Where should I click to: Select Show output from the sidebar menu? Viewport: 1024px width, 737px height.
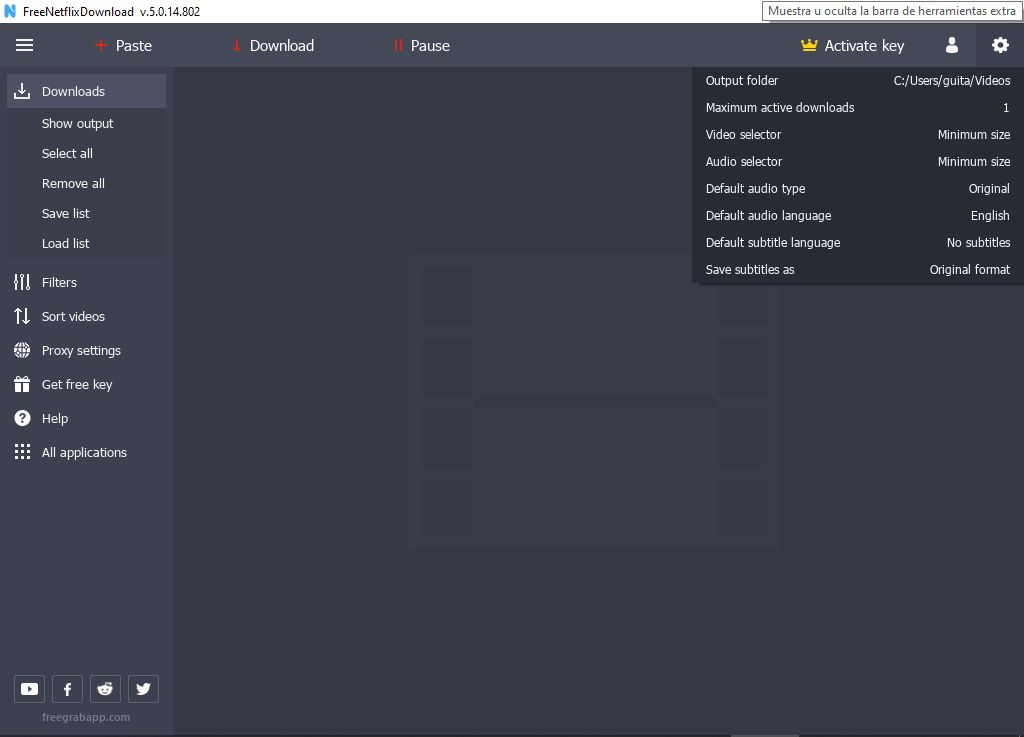(x=77, y=123)
